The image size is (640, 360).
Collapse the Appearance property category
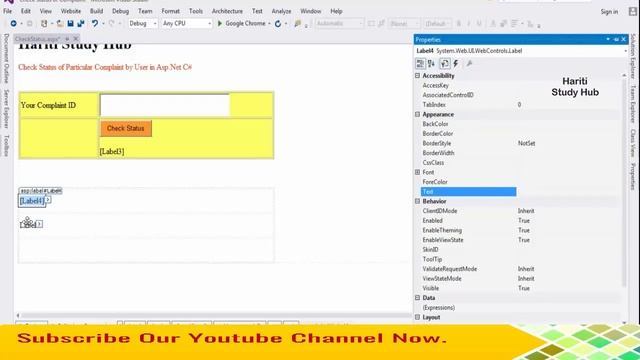point(417,115)
